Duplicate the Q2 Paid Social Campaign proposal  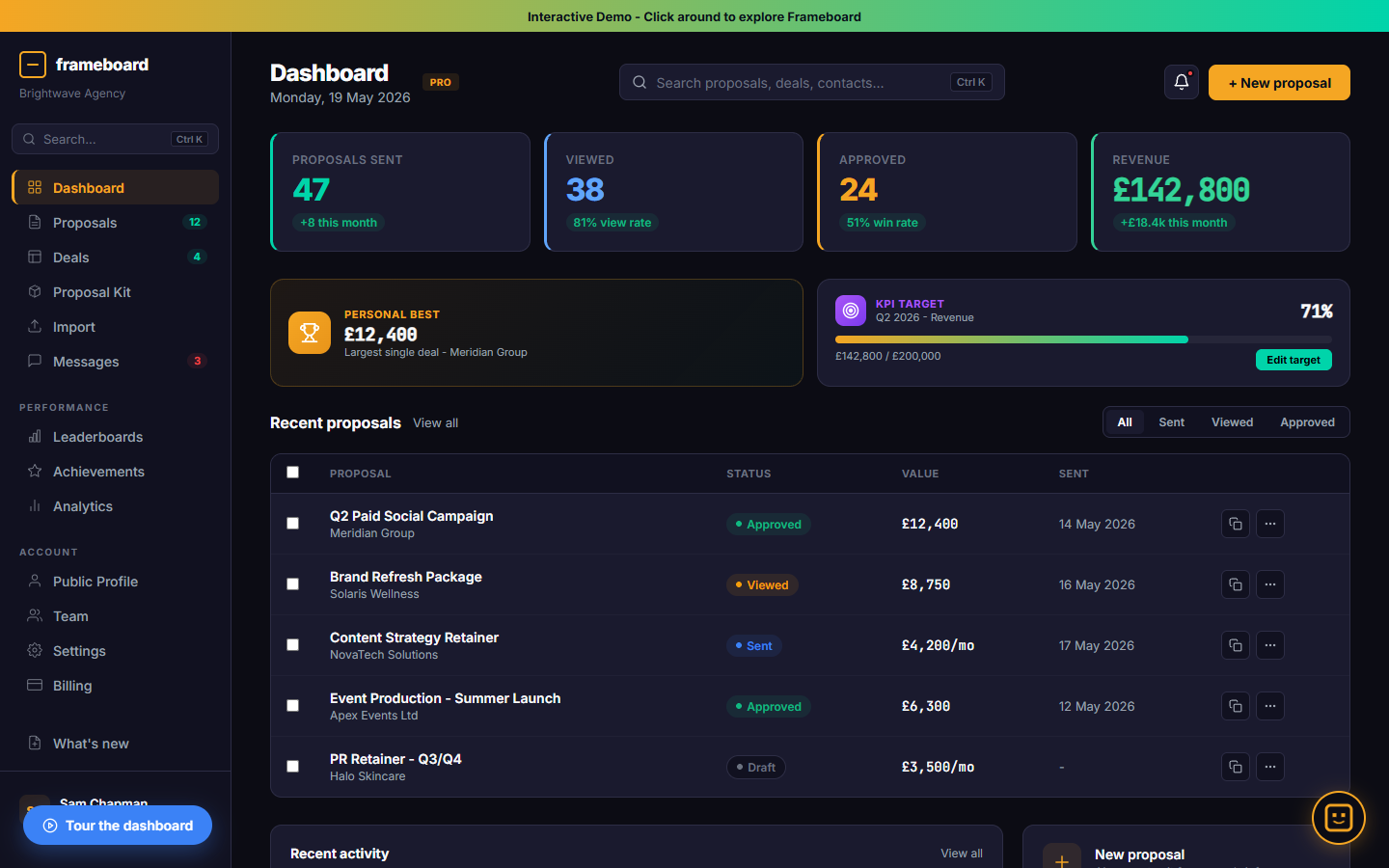(1236, 524)
